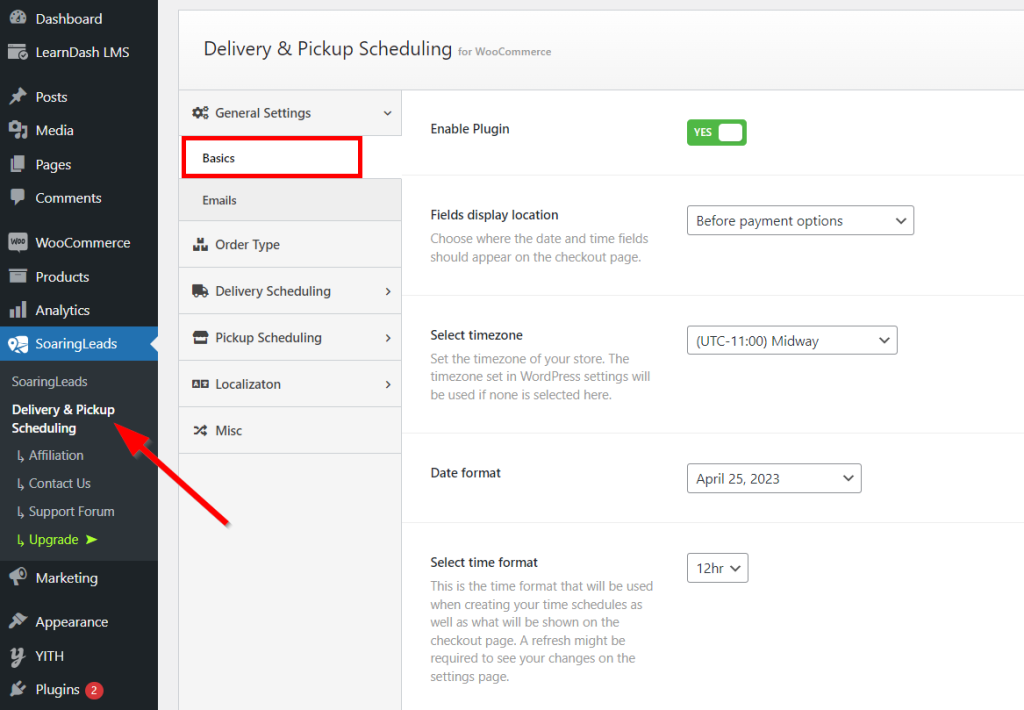The width and height of the screenshot is (1024, 710).
Task: Open Delivery & Pickup Scheduling submenu link
Action: [x=63, y=419]
